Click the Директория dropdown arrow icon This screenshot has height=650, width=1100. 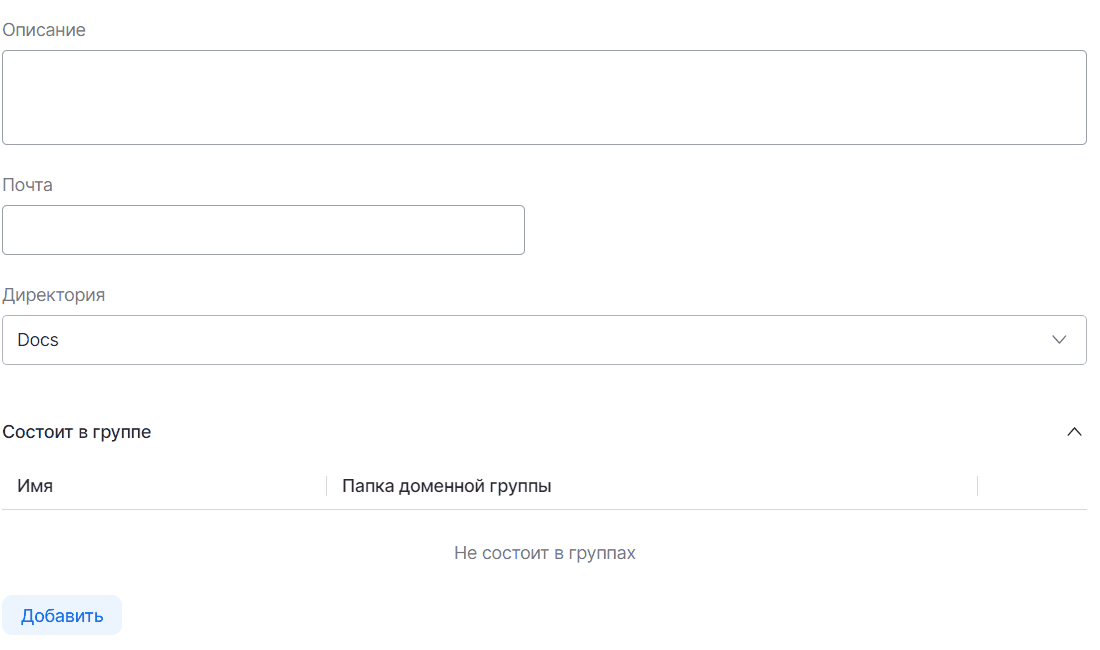(1060, 340)
